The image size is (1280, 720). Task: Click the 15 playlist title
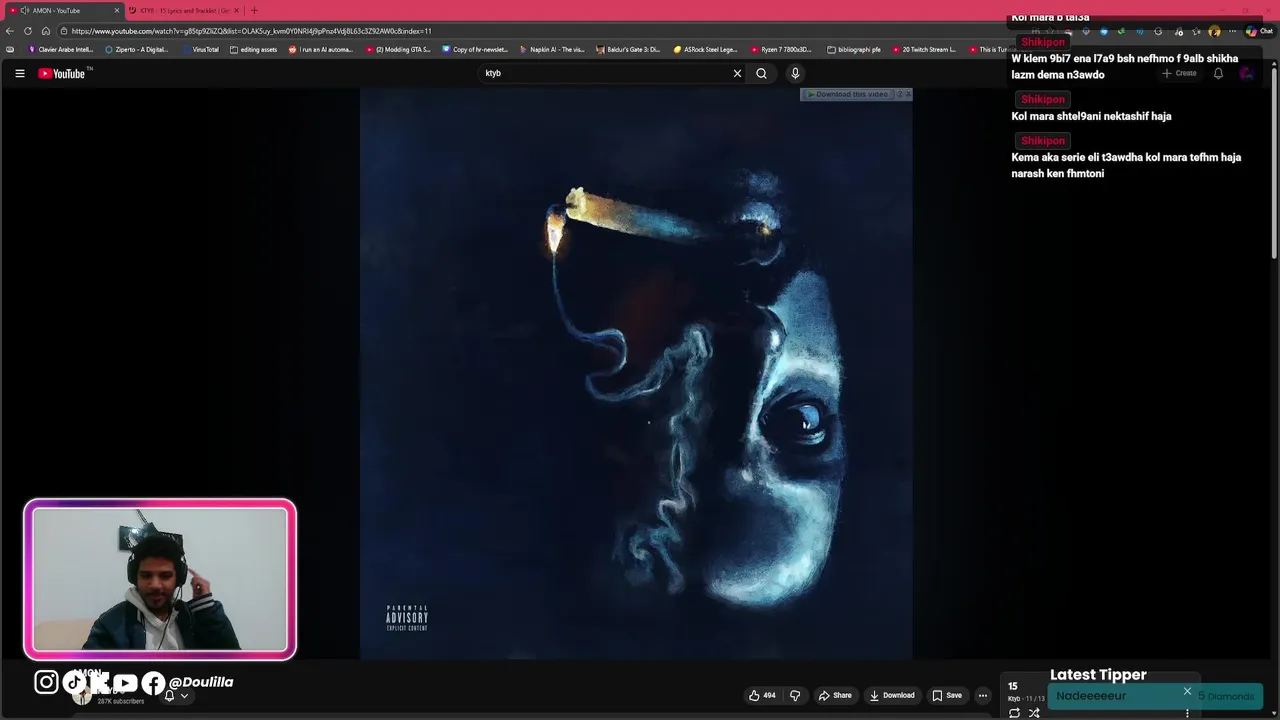(x=1013, y=687)
